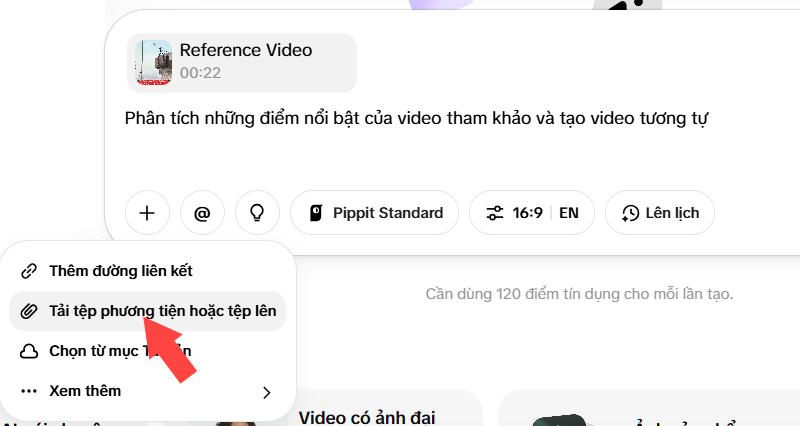
Task: Open the Reference Video thumbnail
Action: click(x=154, y=62)
